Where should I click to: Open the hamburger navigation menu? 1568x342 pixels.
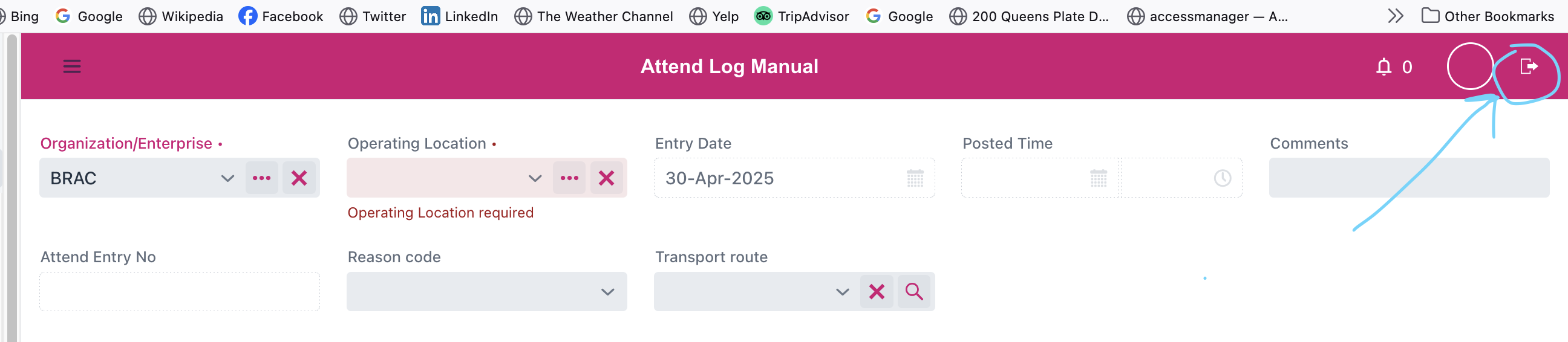pyautogui.click(x=72, y=66)
